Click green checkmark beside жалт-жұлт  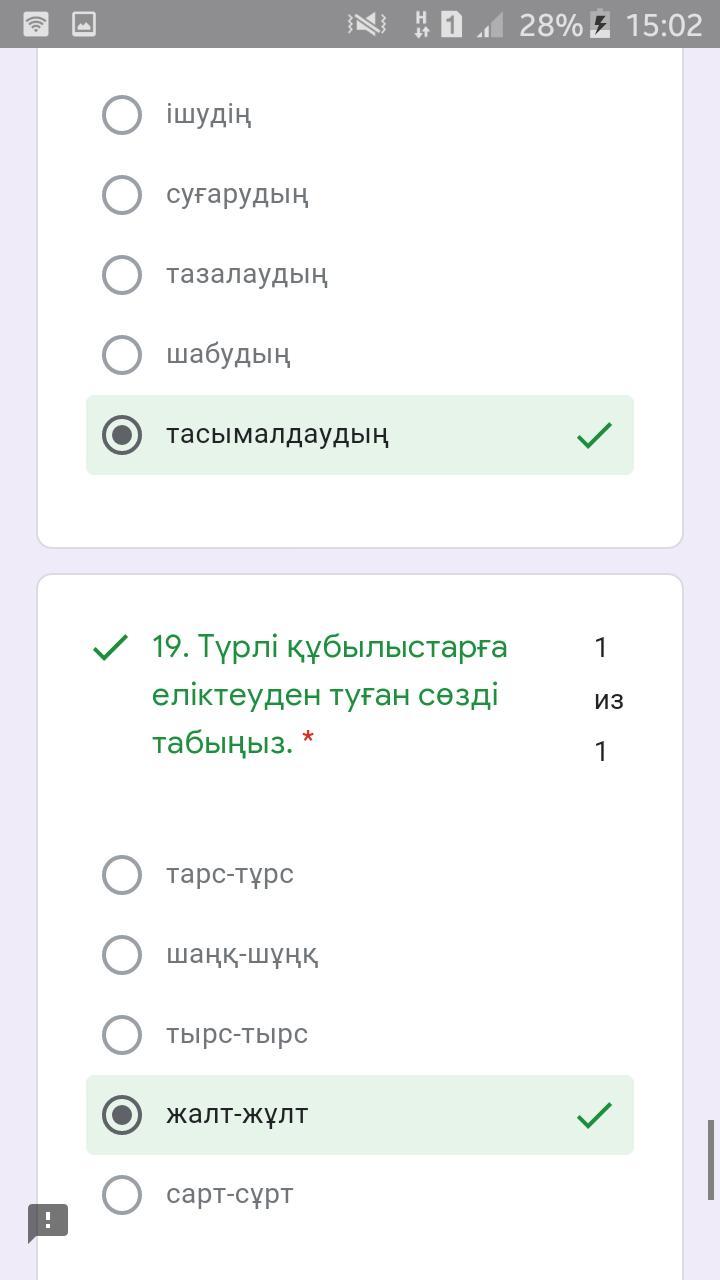(x=594, y=1115)
